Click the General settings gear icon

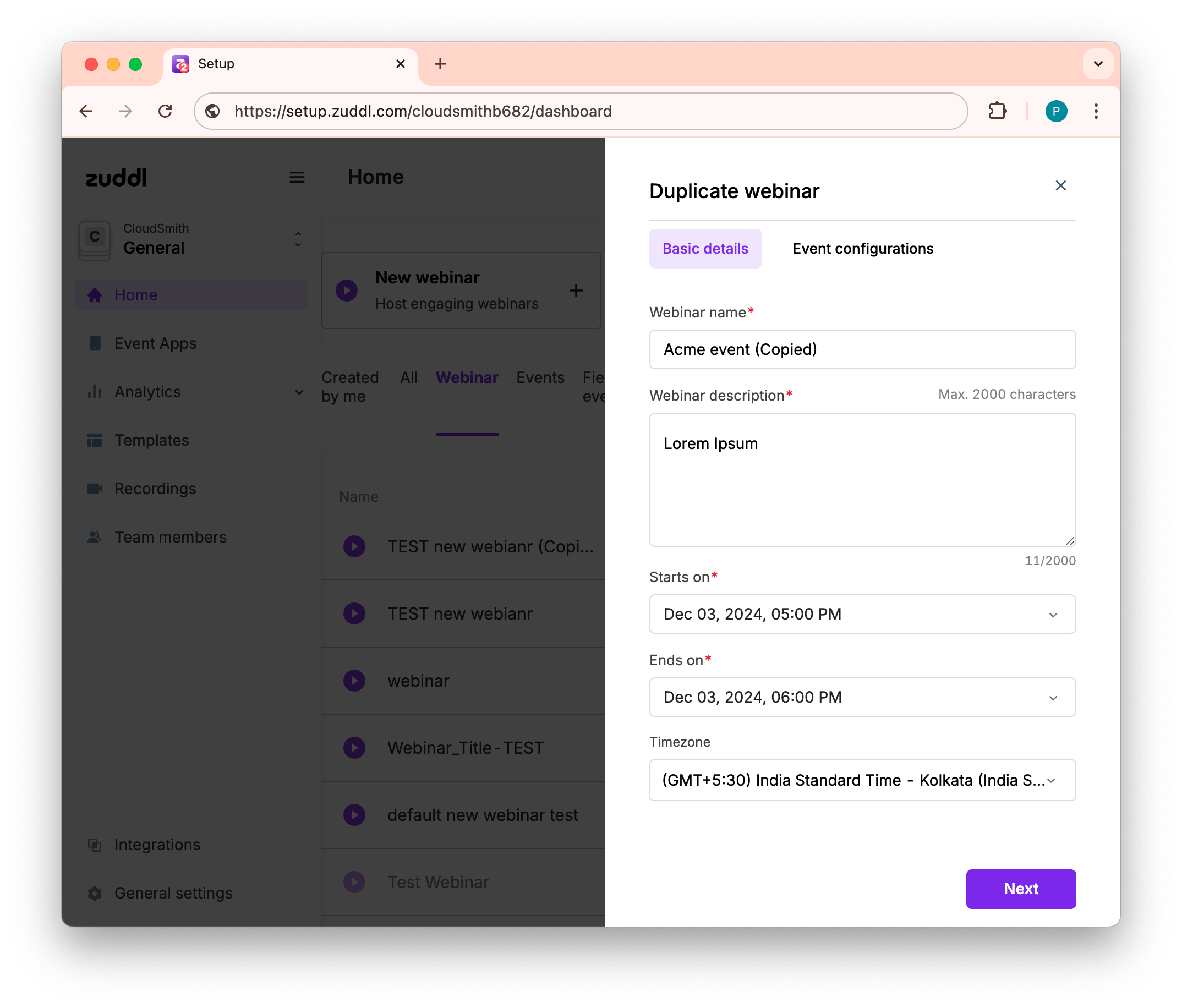pos(95,894)
